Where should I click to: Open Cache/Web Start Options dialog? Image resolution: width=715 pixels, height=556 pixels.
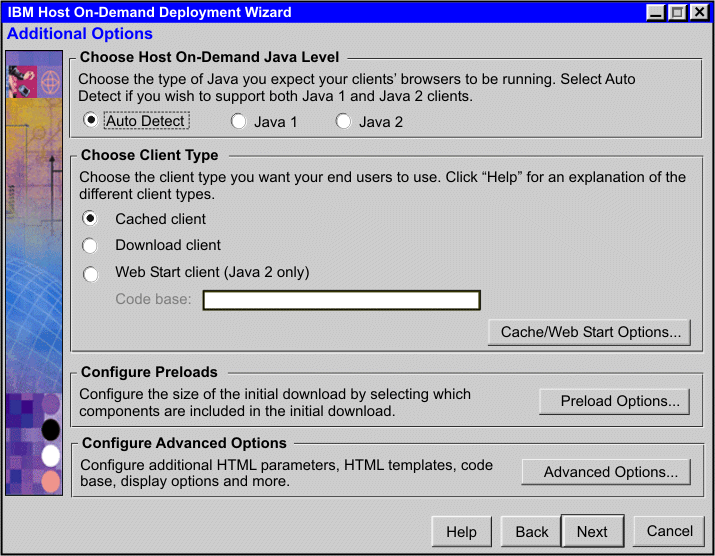tap(589, 332)
